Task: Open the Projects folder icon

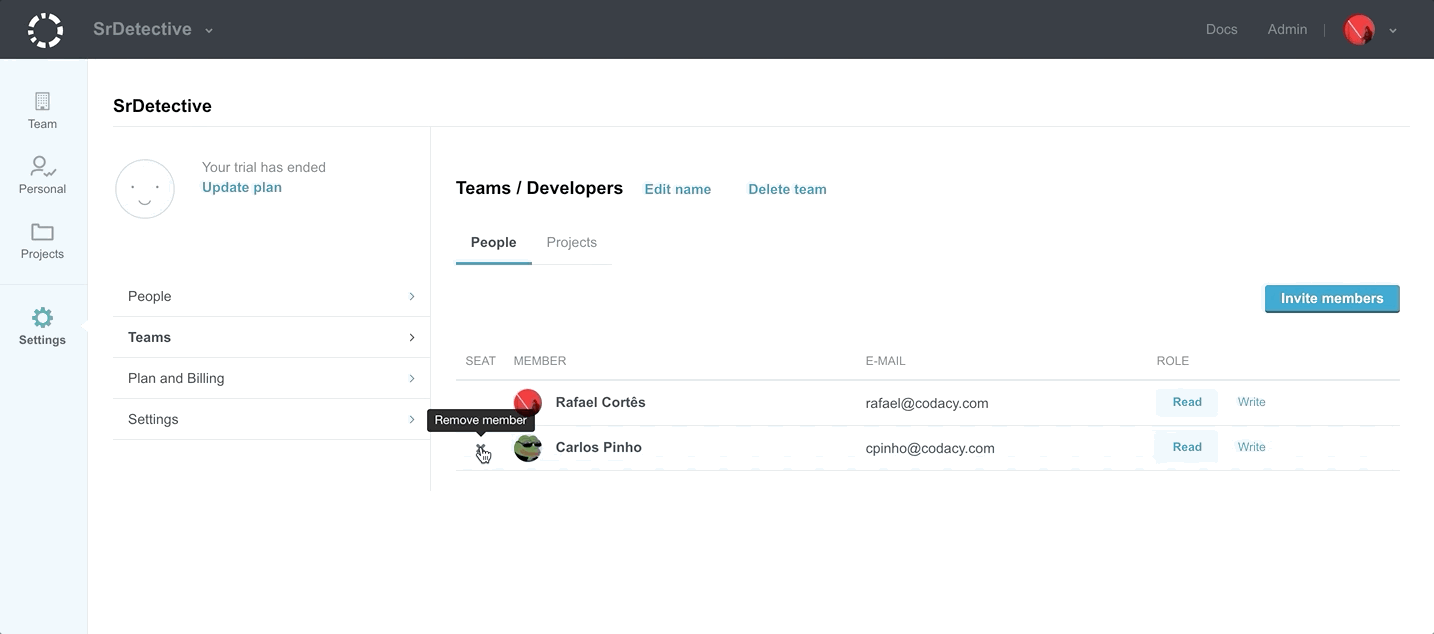Action: click(42, 232)
